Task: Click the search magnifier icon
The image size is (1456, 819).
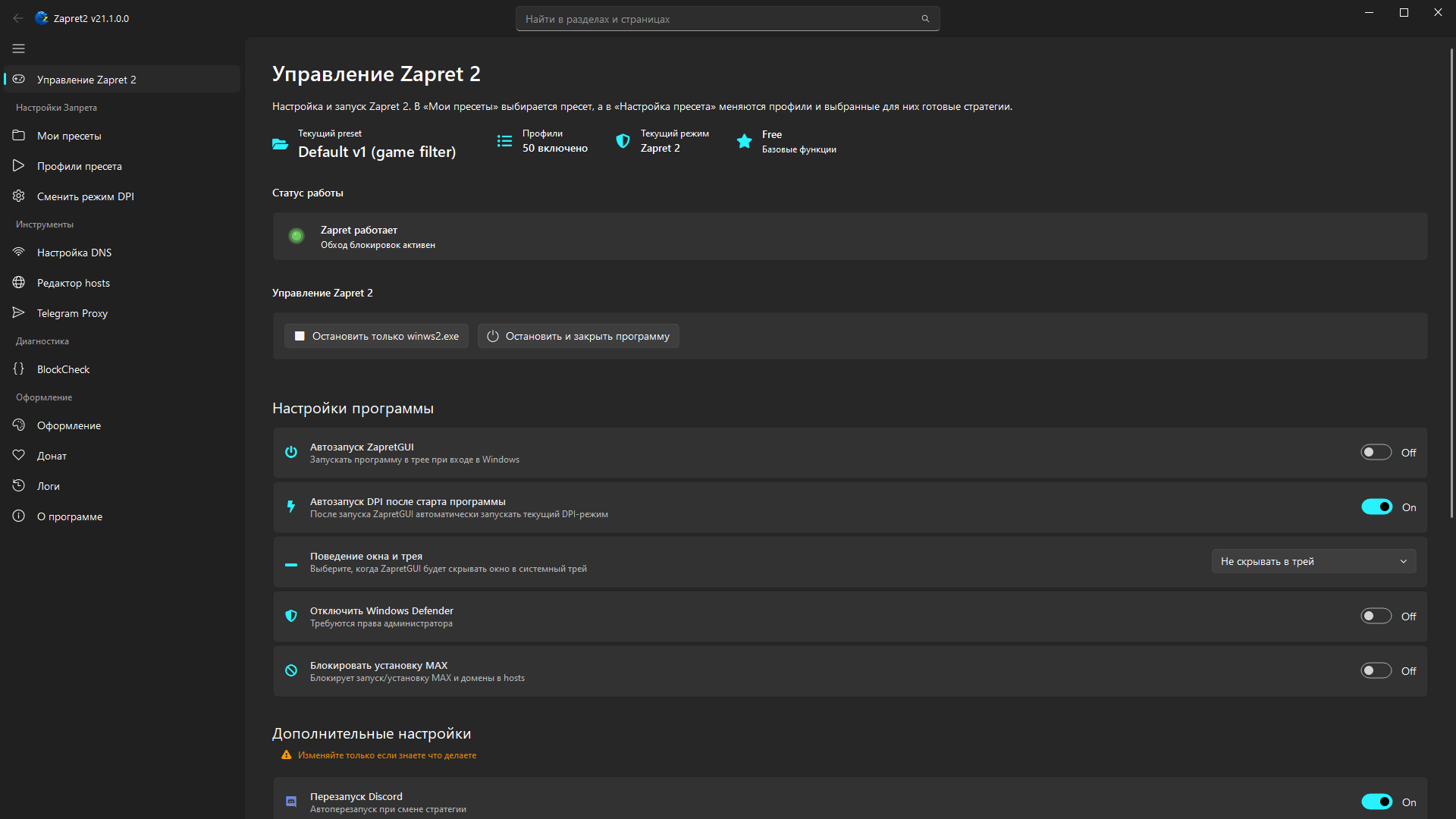Action: pos(925,19)
